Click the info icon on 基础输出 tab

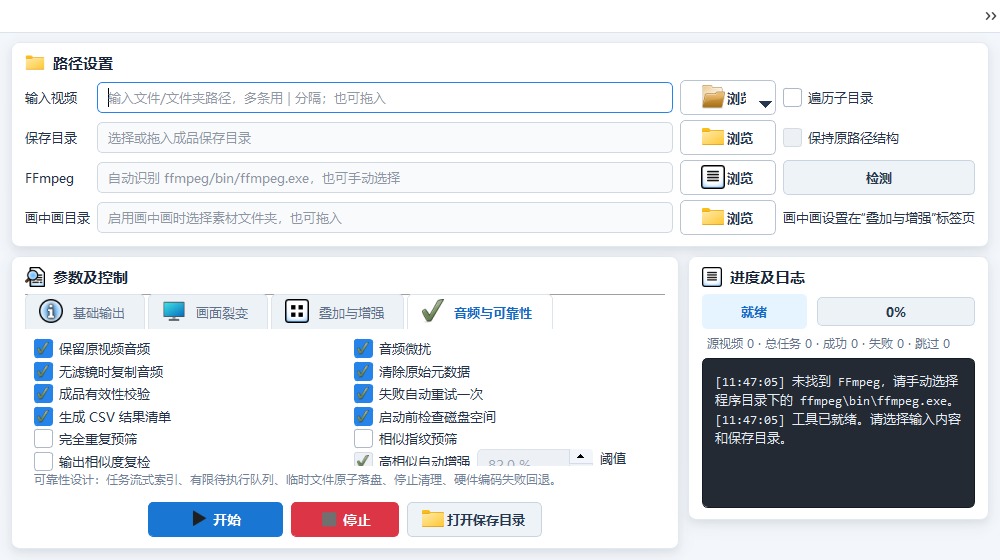51,312
